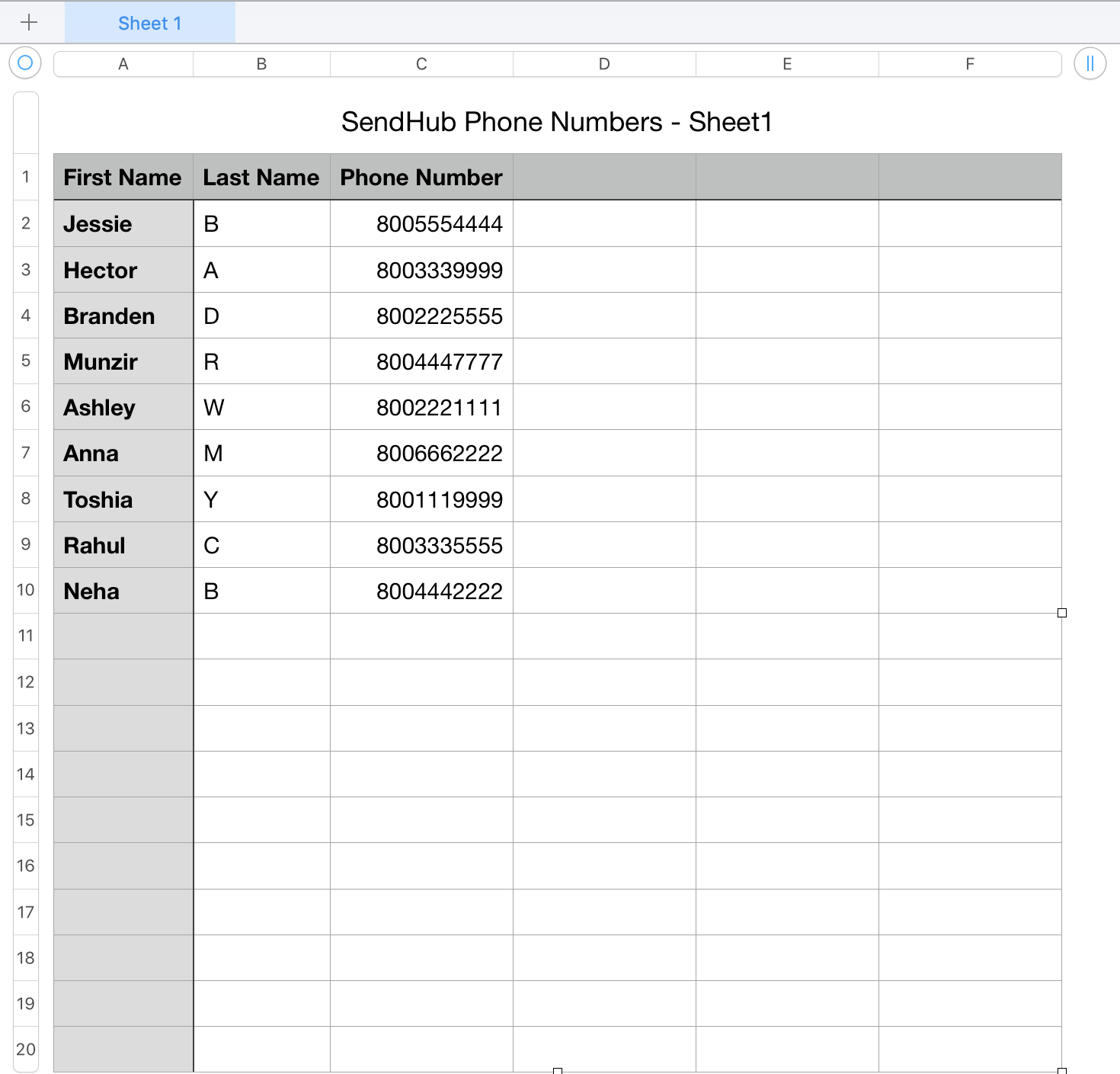Select phone number 8002225555
The height and width of the screenshot is (1074, 1120).
point(421,316)
